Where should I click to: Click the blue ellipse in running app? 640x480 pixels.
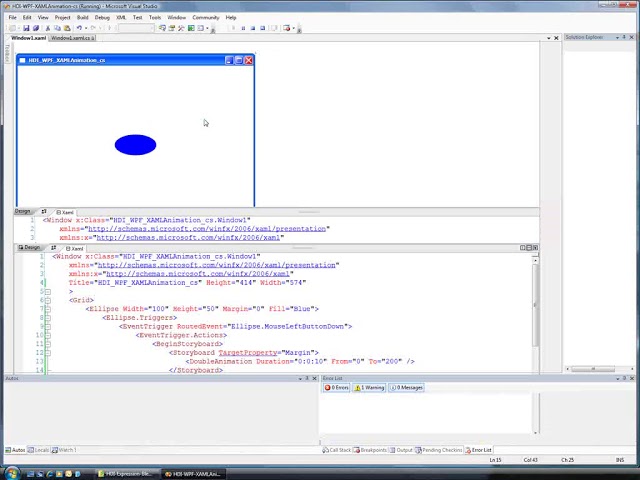pos(136,145)
